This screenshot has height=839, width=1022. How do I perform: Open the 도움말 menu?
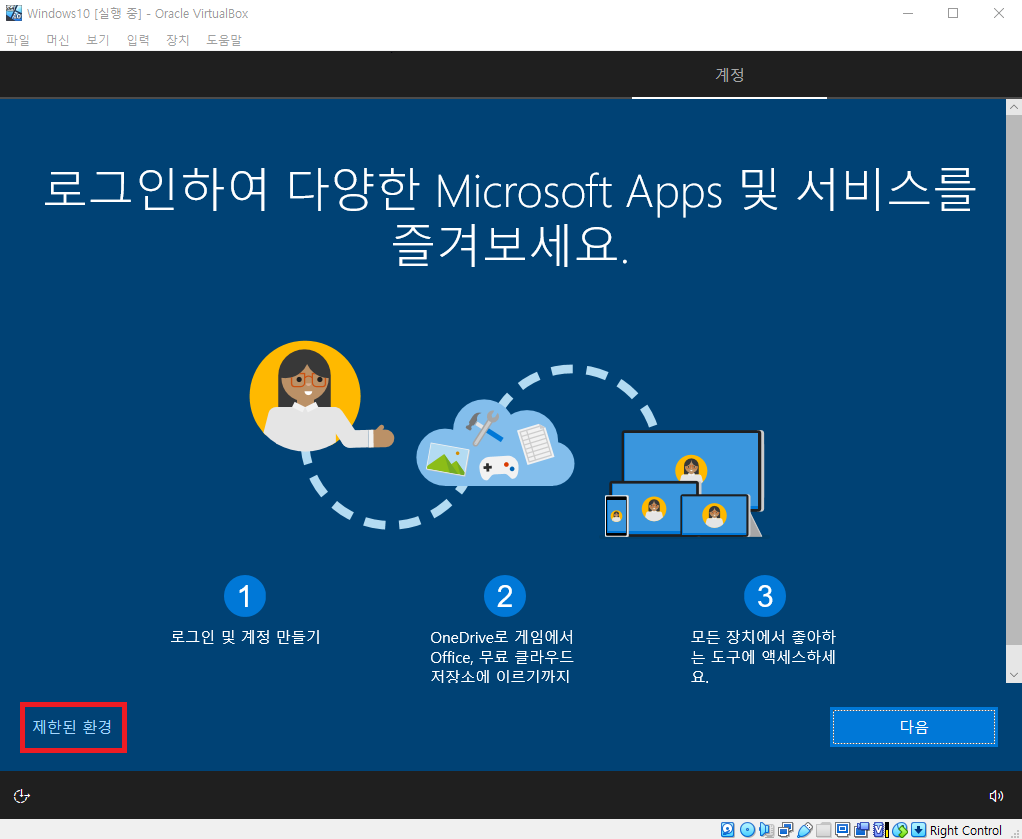pyautogui.click(x=224, y=40)
